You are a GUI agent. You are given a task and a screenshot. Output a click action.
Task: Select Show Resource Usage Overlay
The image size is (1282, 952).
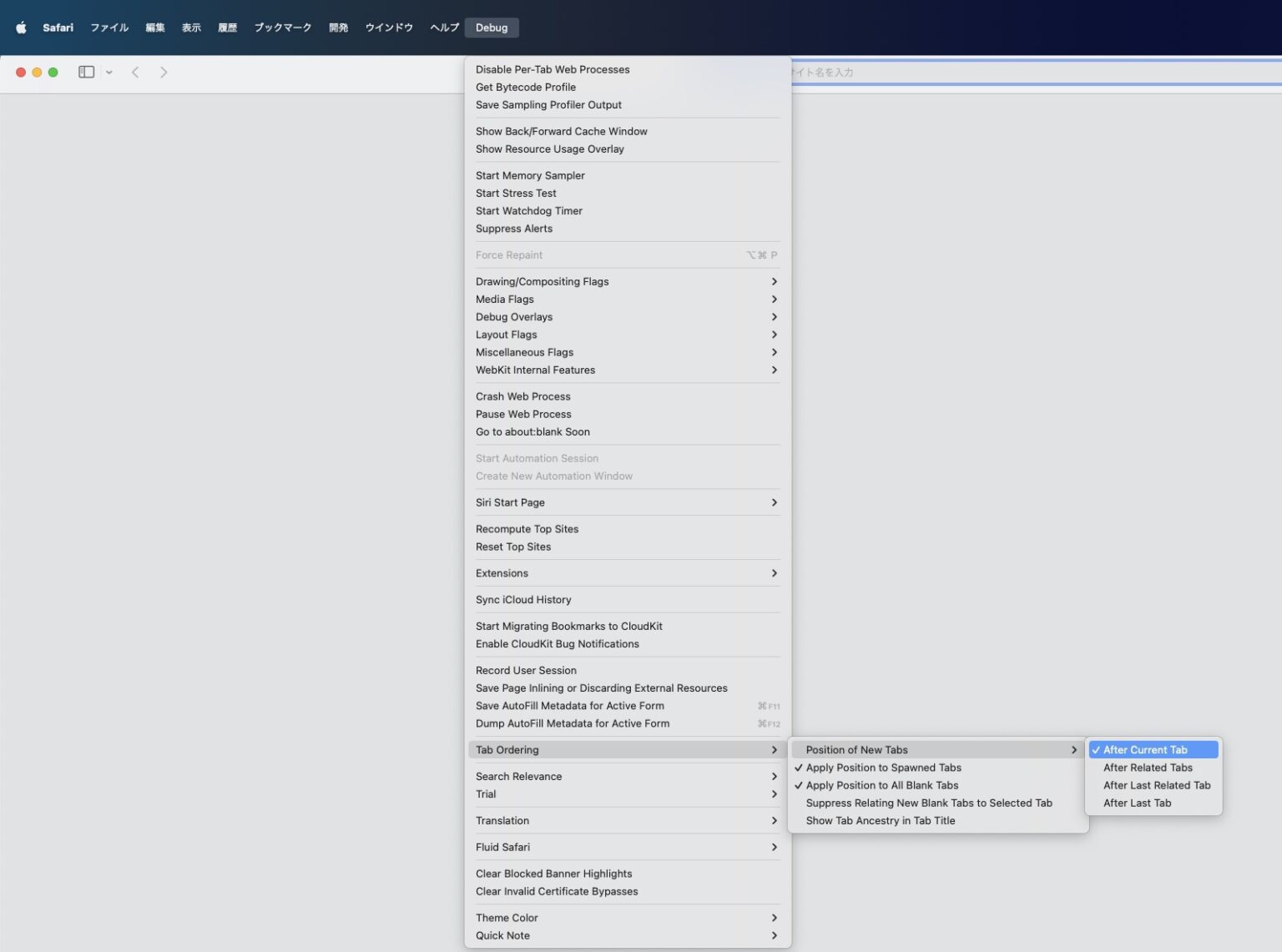(x=550, y=149)
